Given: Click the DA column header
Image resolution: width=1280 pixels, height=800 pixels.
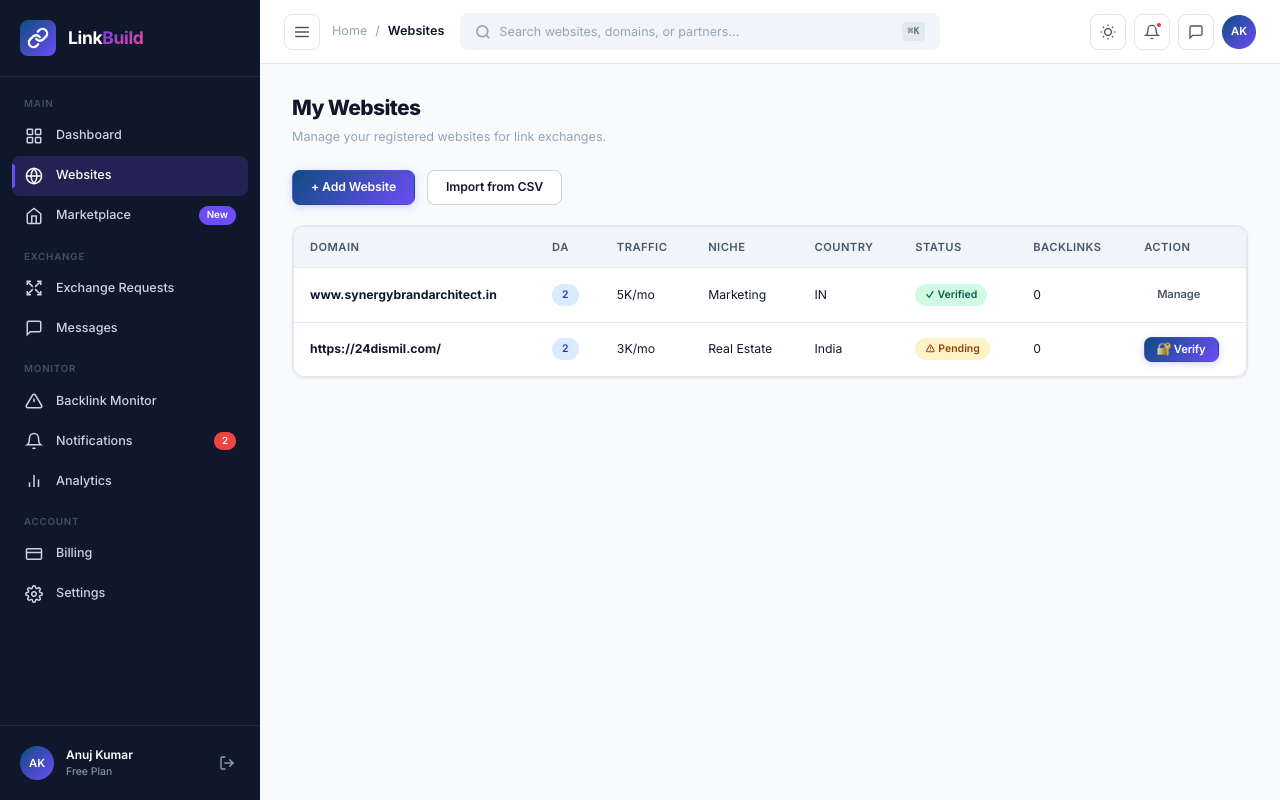Looking at the screenshot, I should (x=560, y=247).
